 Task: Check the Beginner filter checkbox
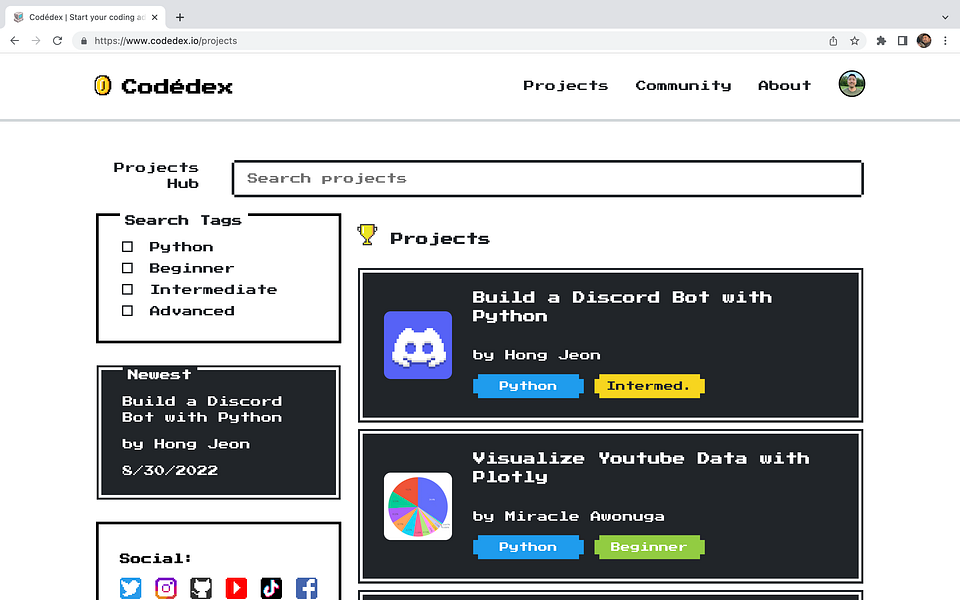pyautogui.click(x=128, y=268)
